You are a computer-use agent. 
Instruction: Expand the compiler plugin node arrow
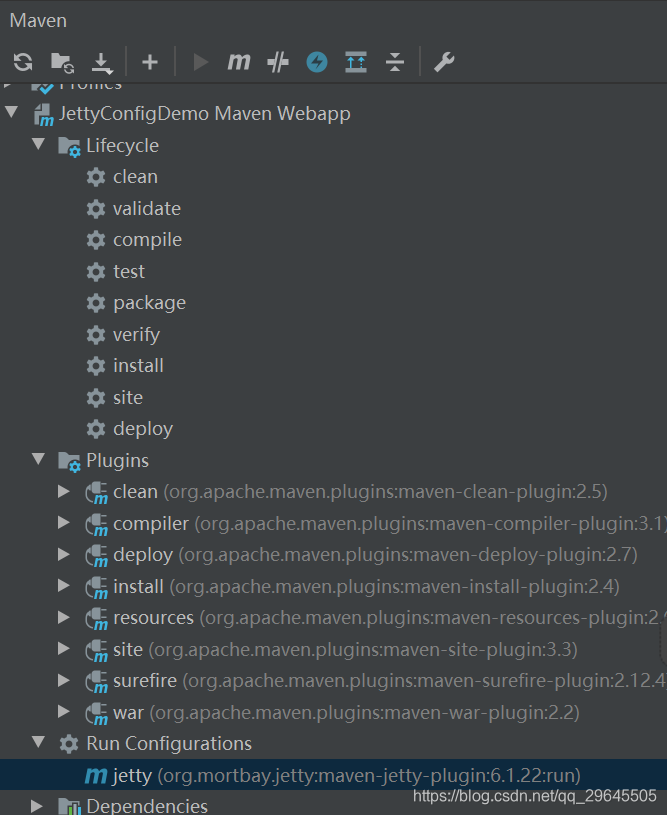coord(64,523)
